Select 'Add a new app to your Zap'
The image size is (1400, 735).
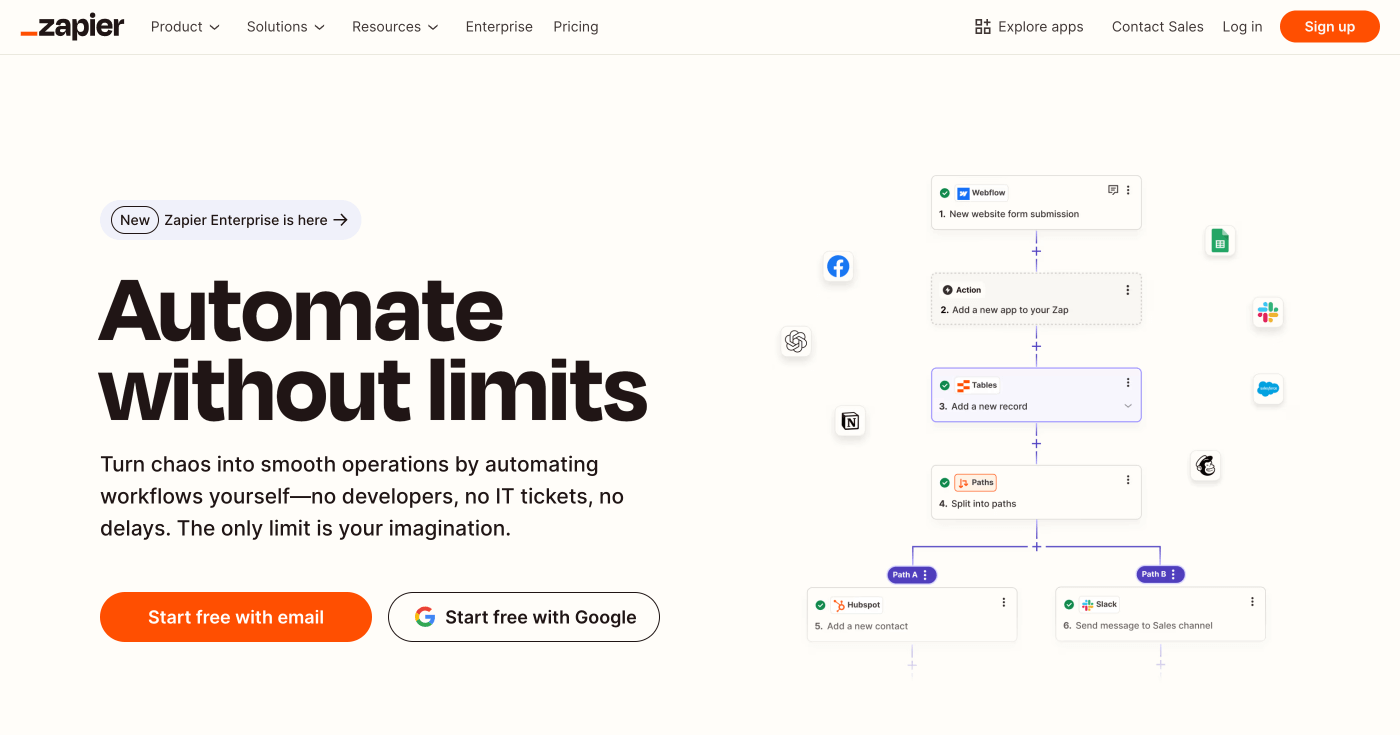[1010, 310]
